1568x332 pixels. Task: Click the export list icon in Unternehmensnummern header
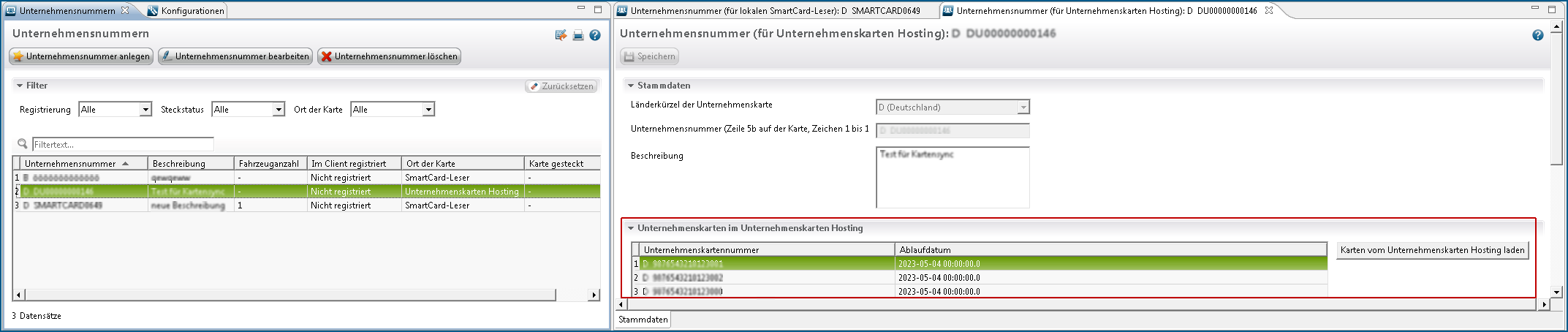[561, 35]
